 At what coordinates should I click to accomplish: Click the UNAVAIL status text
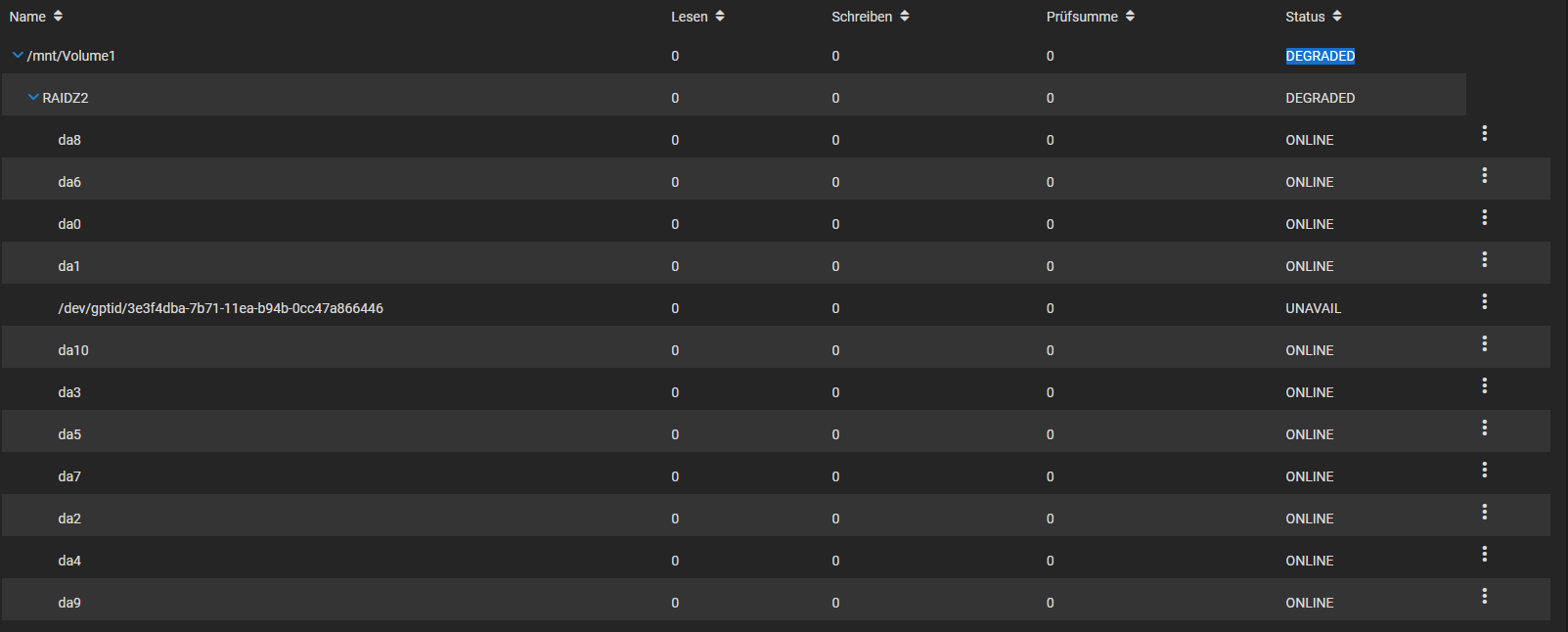[x=1313, y=308]
